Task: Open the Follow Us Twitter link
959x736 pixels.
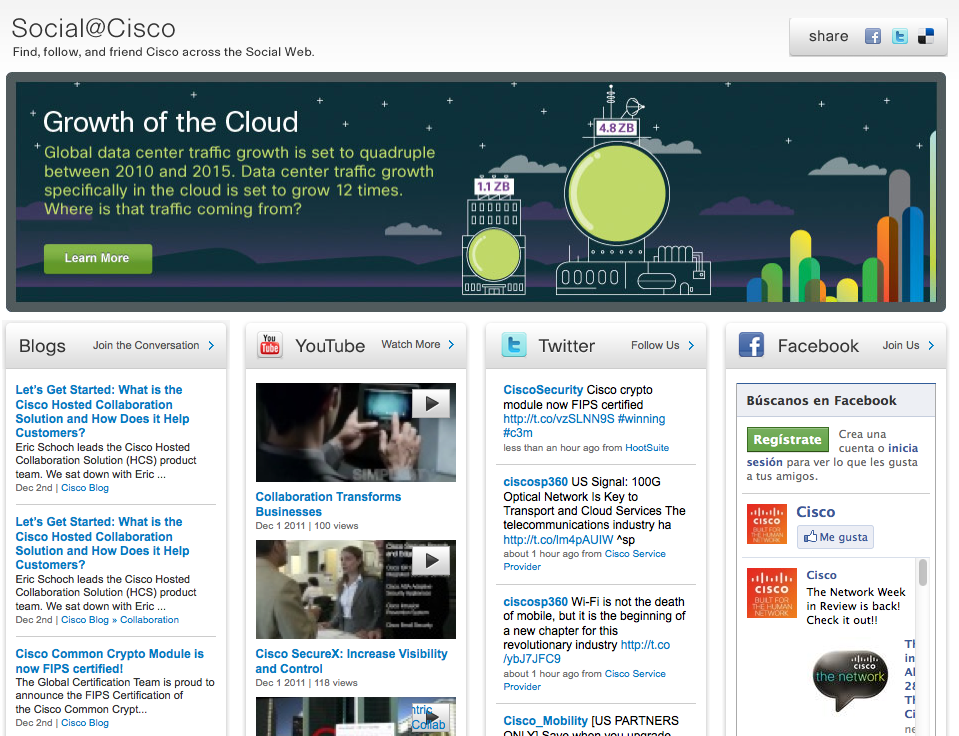Action: [655, 346]
